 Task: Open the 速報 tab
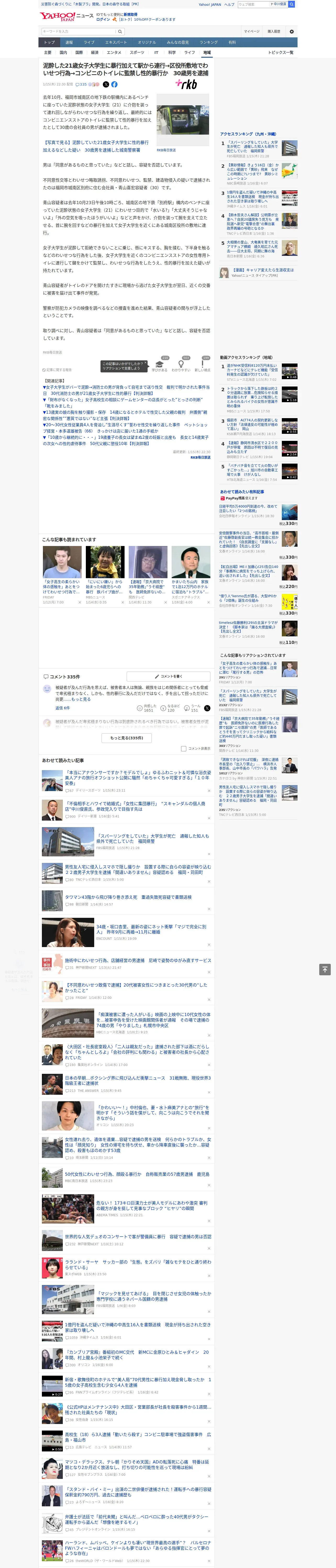coord(69,43)
